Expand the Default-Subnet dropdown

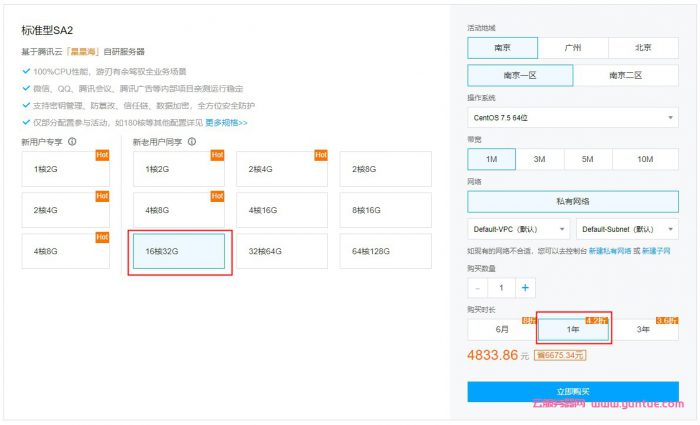(x=627, y=229)
